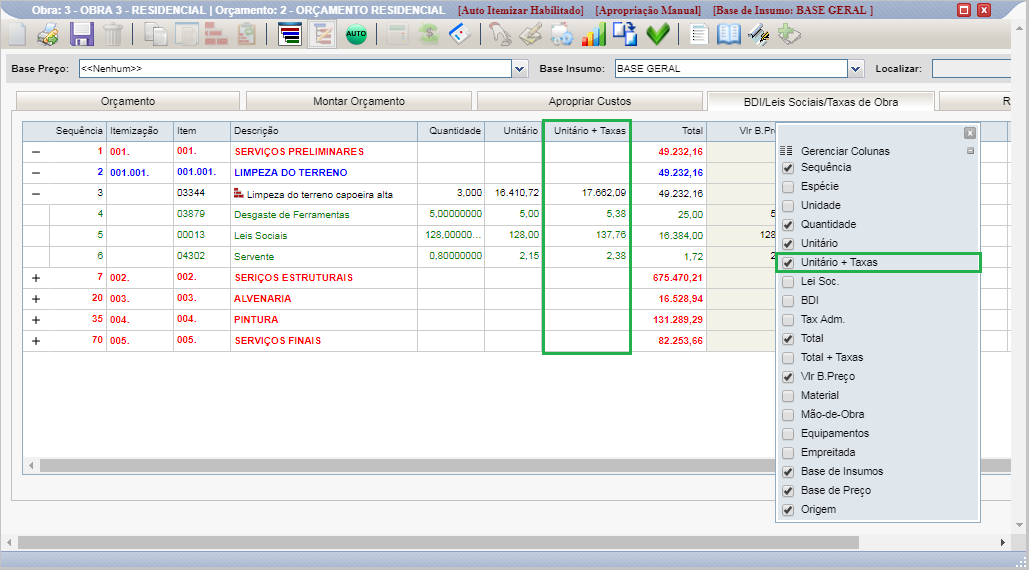Viewport: 1029px width, 570px height.
Task: Click the printer icon in toolbar
Action: 48,34
